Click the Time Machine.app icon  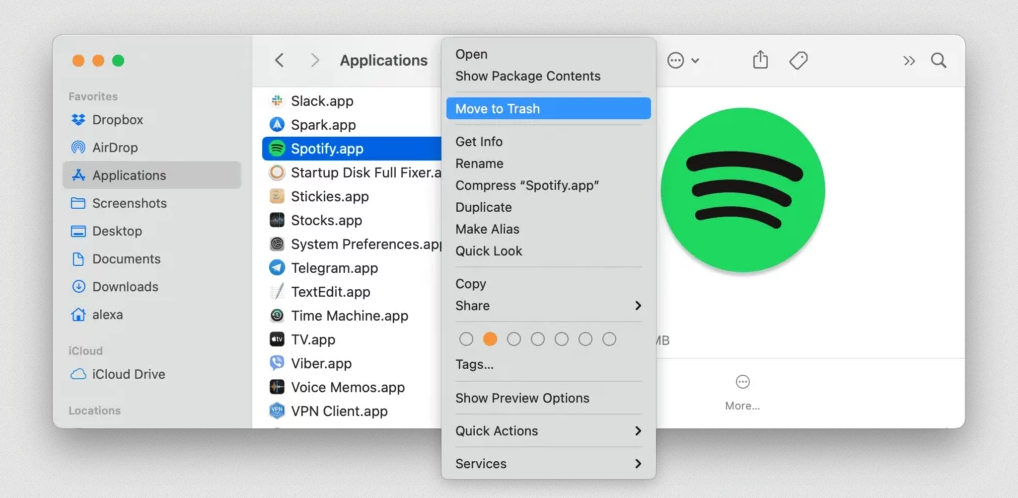point(277,316)
